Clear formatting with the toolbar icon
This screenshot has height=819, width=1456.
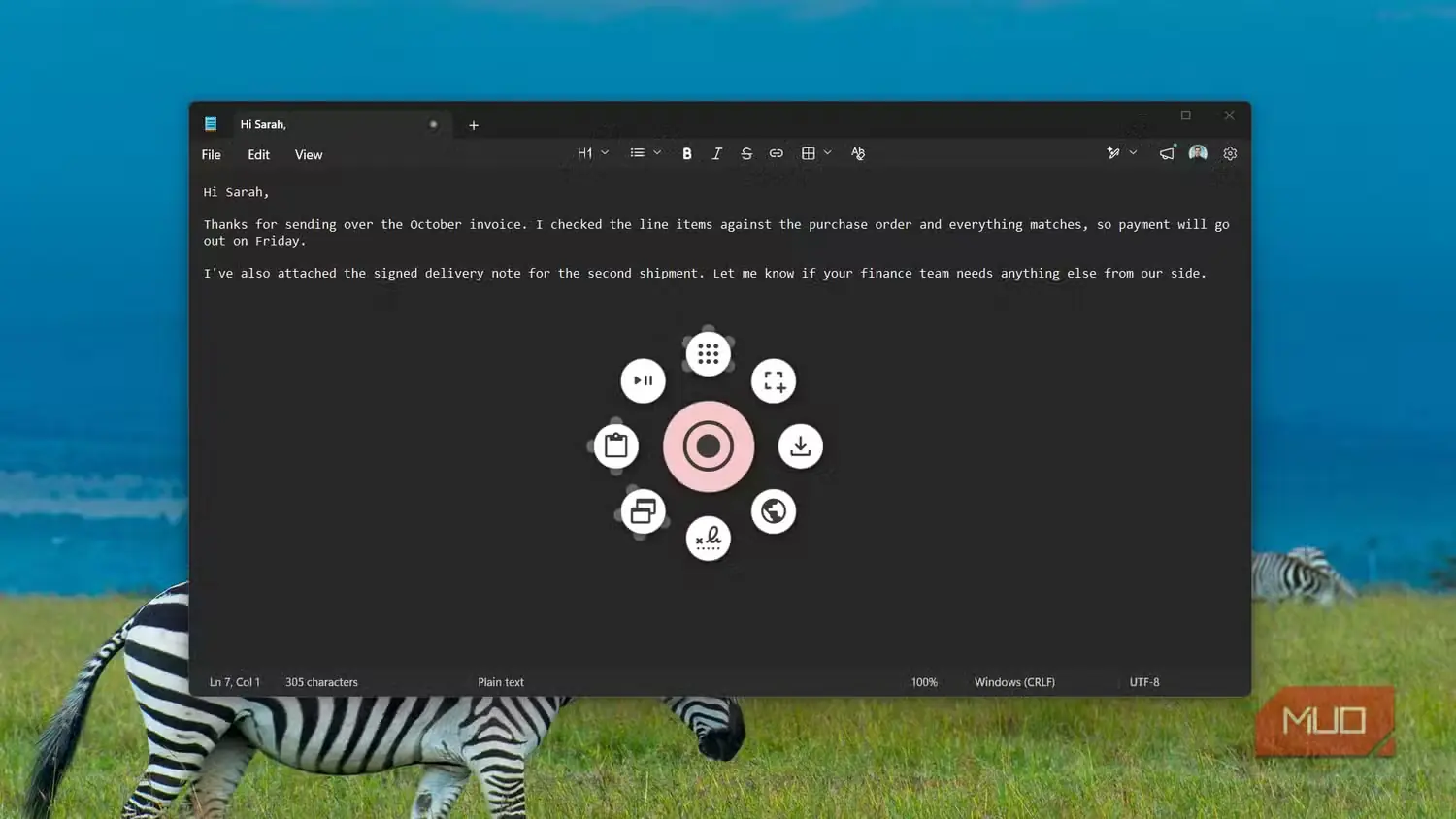point(858,153)
